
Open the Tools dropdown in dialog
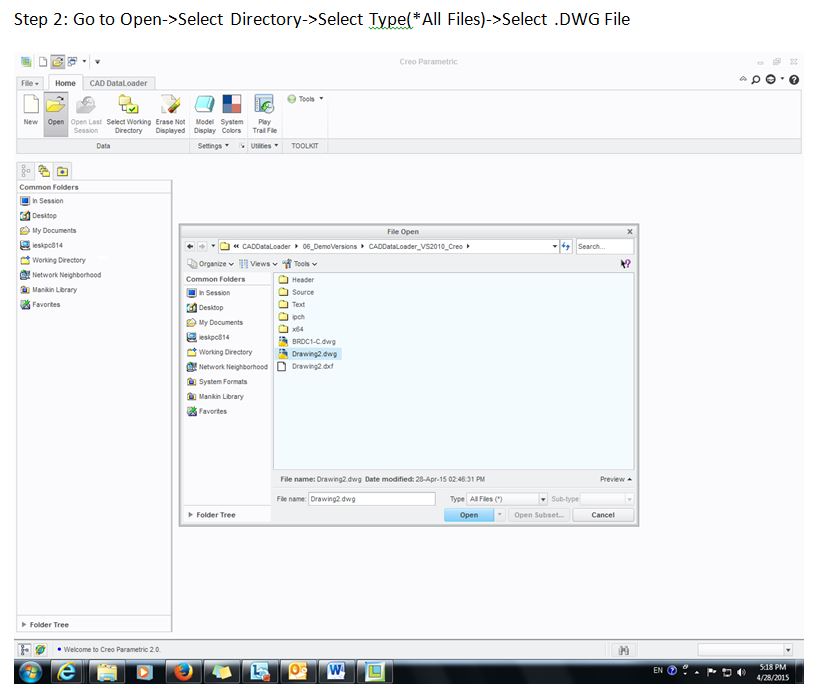coord(300,264)
